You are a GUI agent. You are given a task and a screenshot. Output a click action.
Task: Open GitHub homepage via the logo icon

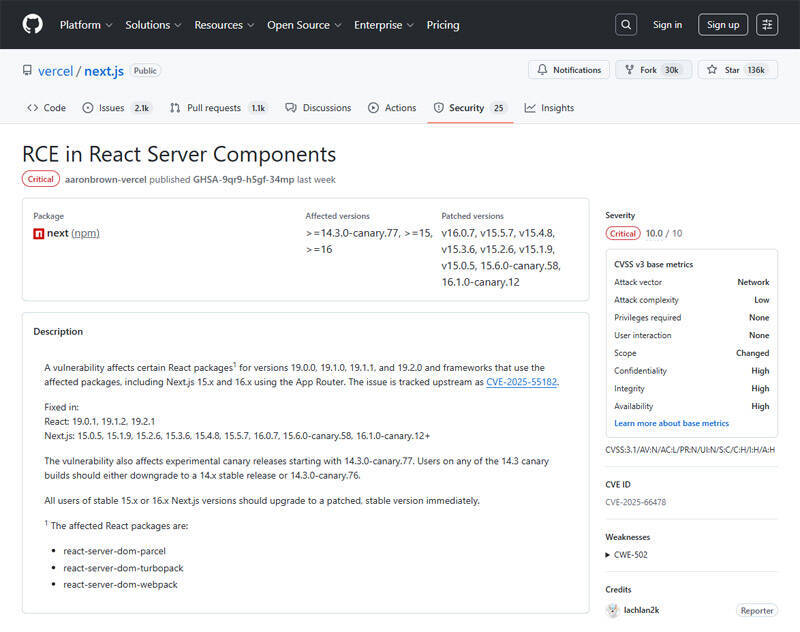(31, 24)
